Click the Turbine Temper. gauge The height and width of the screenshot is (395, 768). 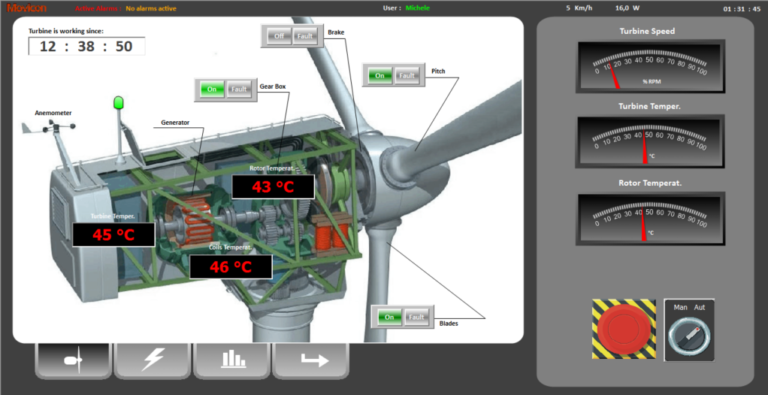point(650,142)
